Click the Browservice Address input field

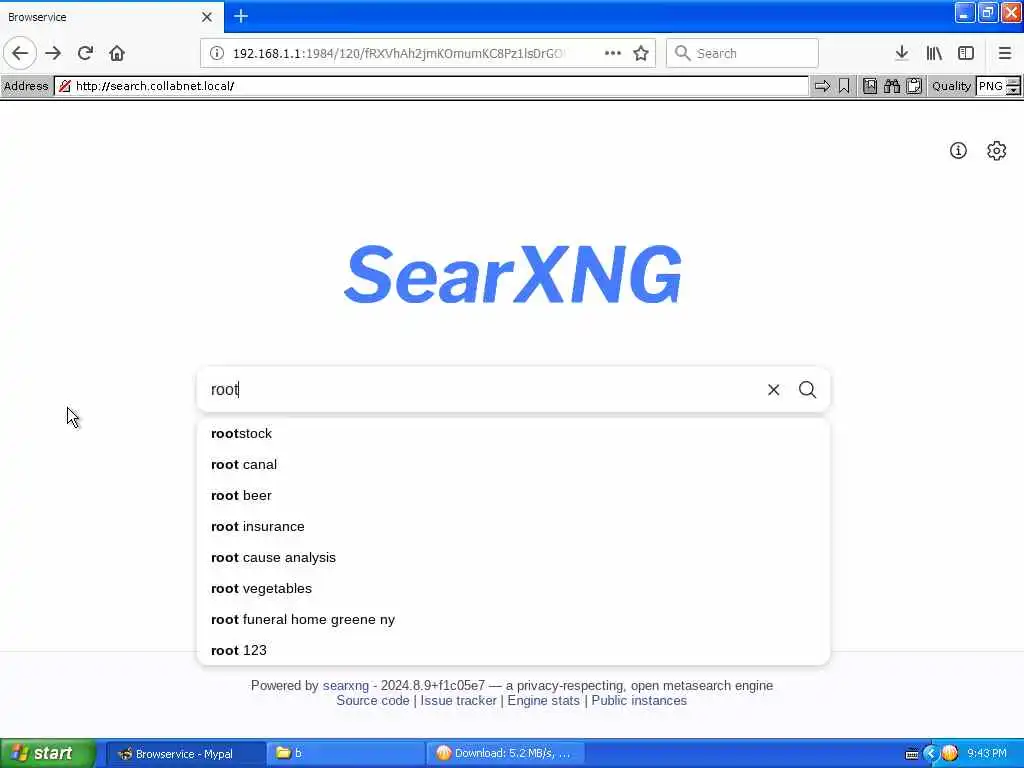431,86
